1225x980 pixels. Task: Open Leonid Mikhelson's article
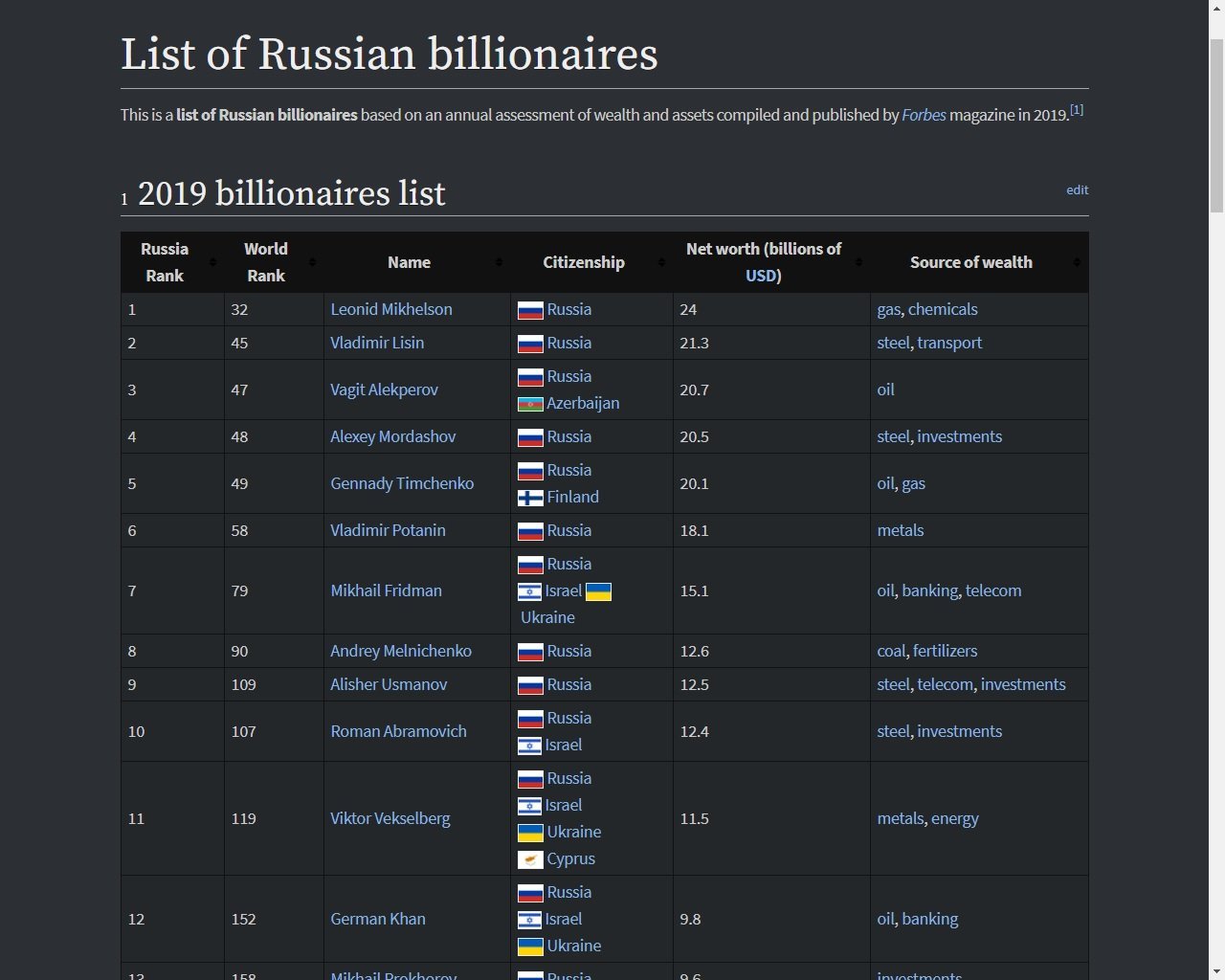click(x=391, y=309)
